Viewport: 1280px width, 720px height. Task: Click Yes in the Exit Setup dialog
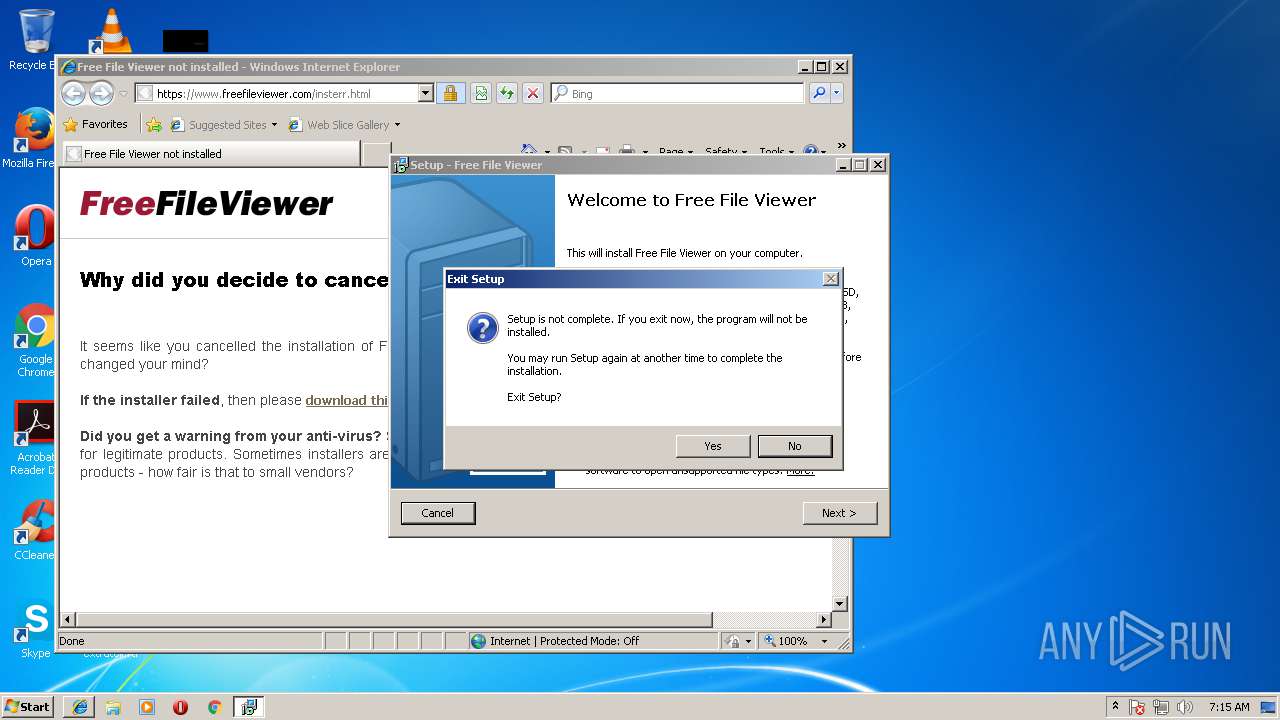713,446
